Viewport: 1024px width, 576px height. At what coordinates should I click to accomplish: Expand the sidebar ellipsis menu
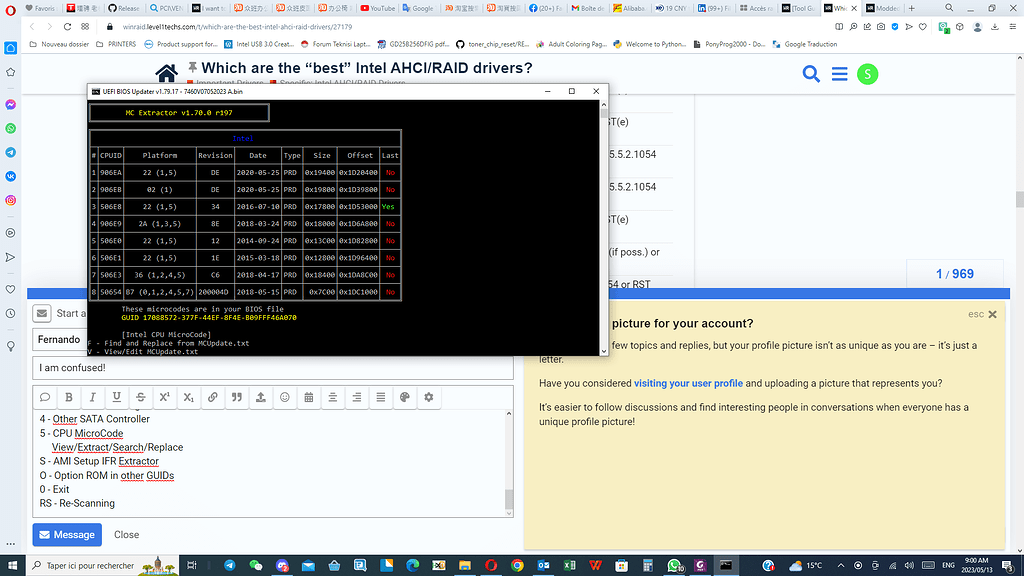point(9,542)
